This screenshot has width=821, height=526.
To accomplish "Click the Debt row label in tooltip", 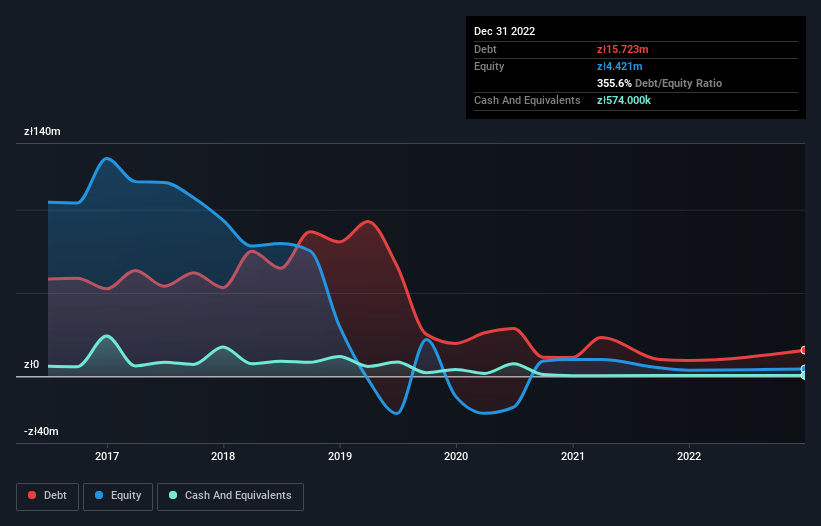I will [x=485, y=49].
